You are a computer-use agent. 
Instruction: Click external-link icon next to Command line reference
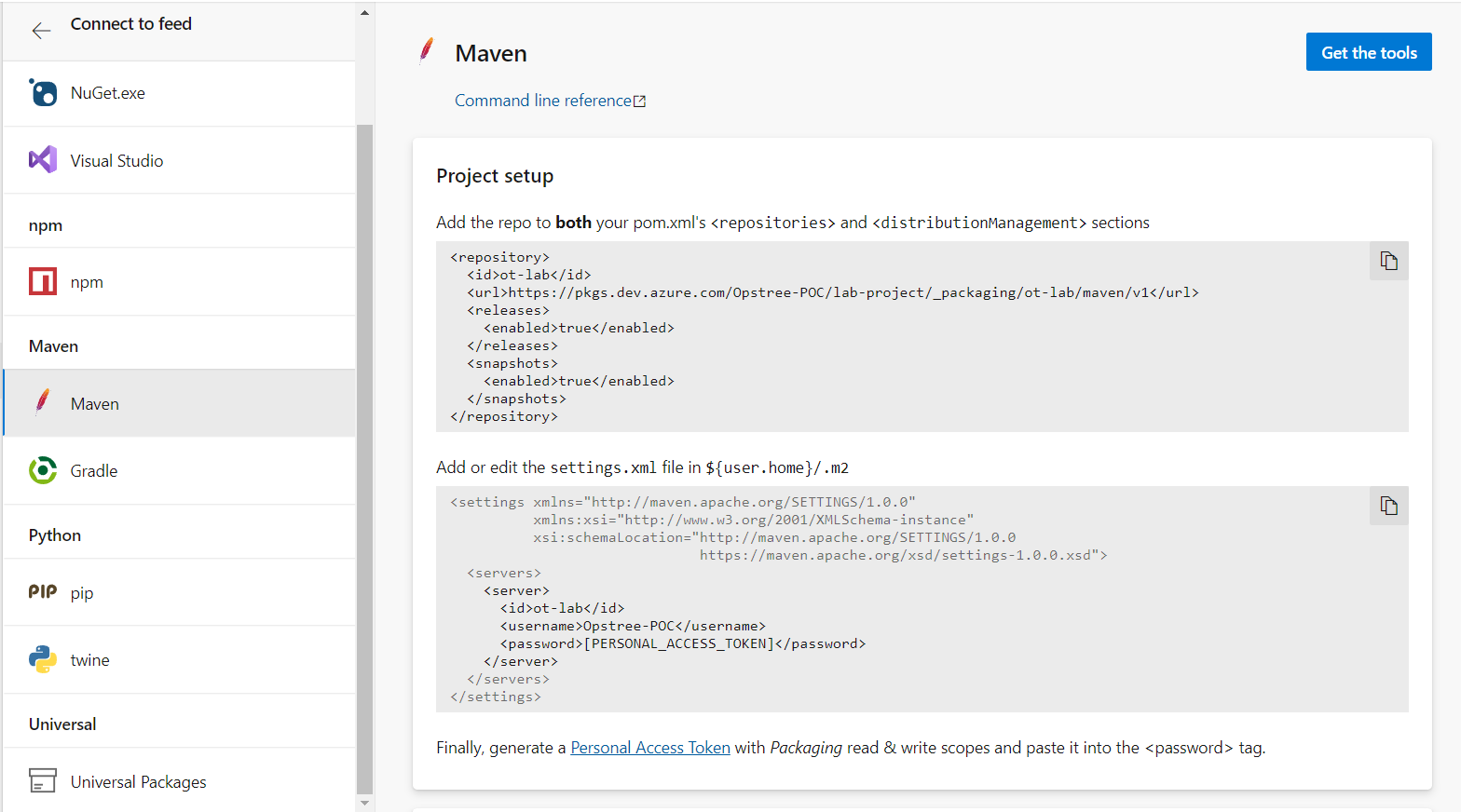639,101
